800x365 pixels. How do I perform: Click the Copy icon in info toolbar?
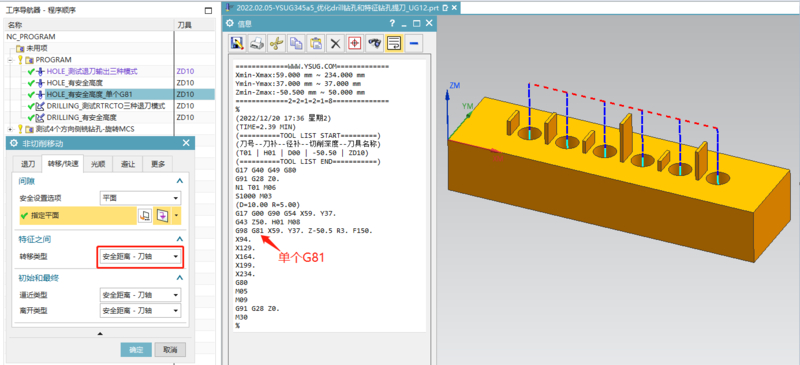click(296, 44)
